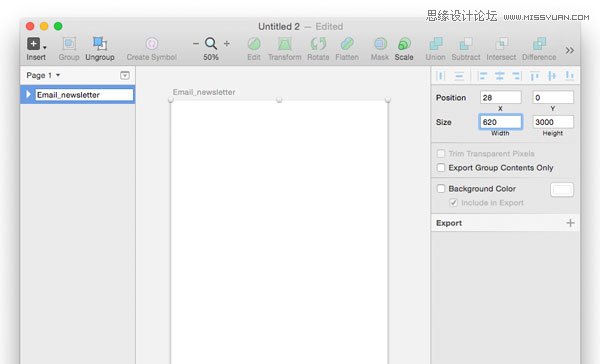Add an export option with plus
The height and width of the screenshot is (364, 600).
pyautogui.click(x=570, y=223)
